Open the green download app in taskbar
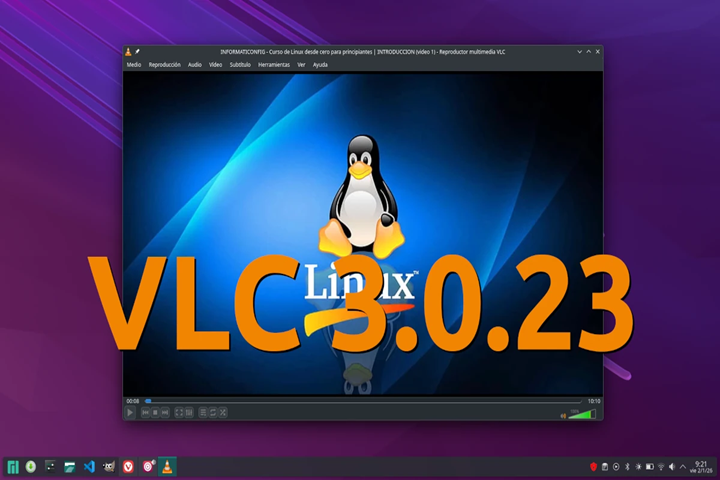The image size is (720, 480). (31, 467)
